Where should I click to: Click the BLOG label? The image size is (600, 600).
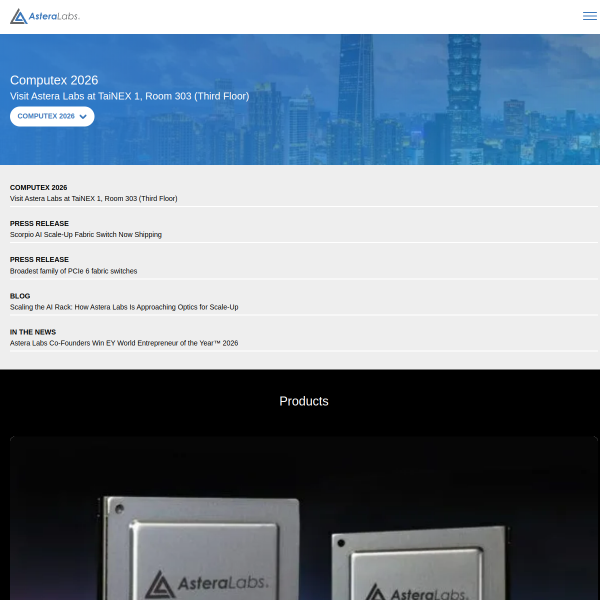pos(20,296)
